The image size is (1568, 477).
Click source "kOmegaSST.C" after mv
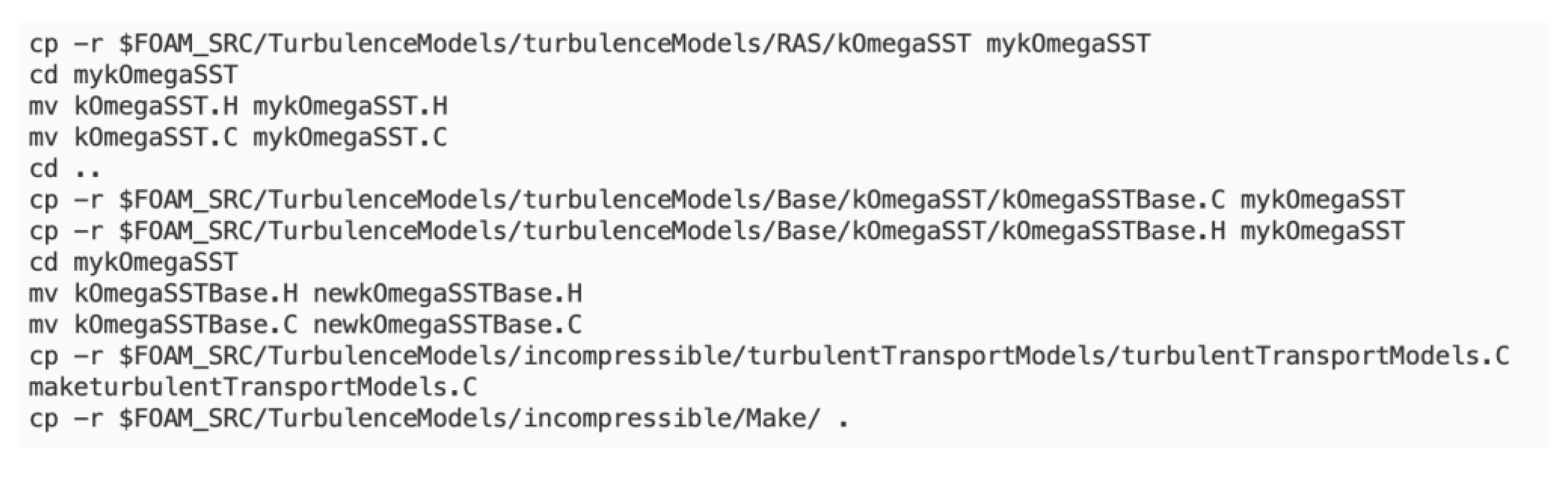[x=156, y=137]
